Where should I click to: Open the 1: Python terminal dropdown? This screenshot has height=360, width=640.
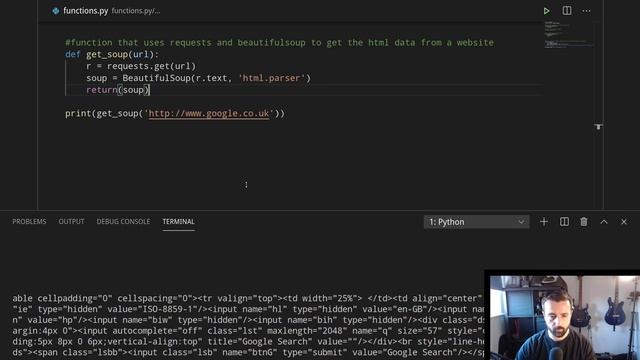coord(476,222)
